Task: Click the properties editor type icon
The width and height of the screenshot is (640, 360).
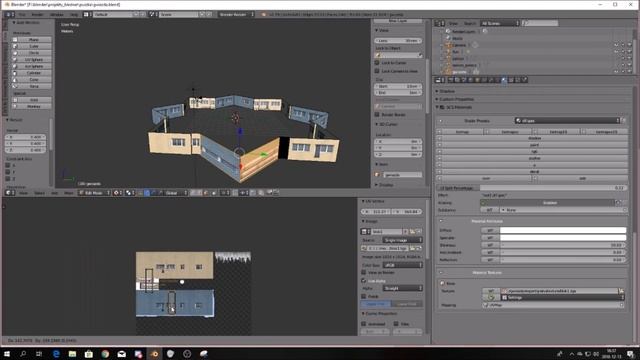Action: 438,80
